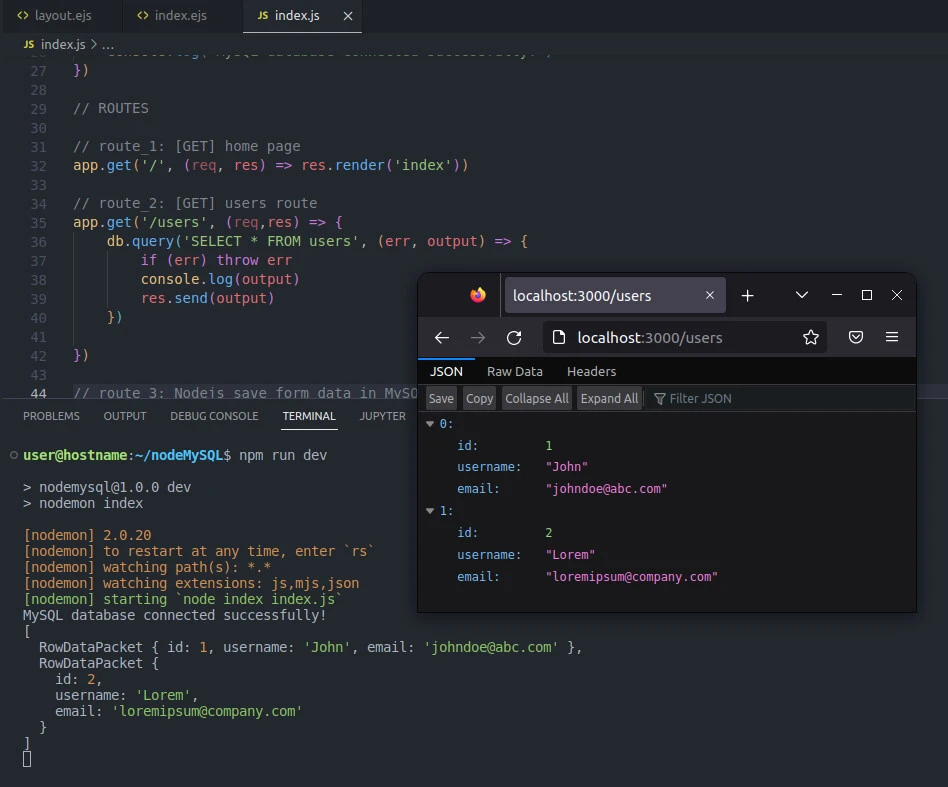Screen dimensions: 948x787
Task: Close the localhost:3000/users browser tab
Action: coord(710,295)
